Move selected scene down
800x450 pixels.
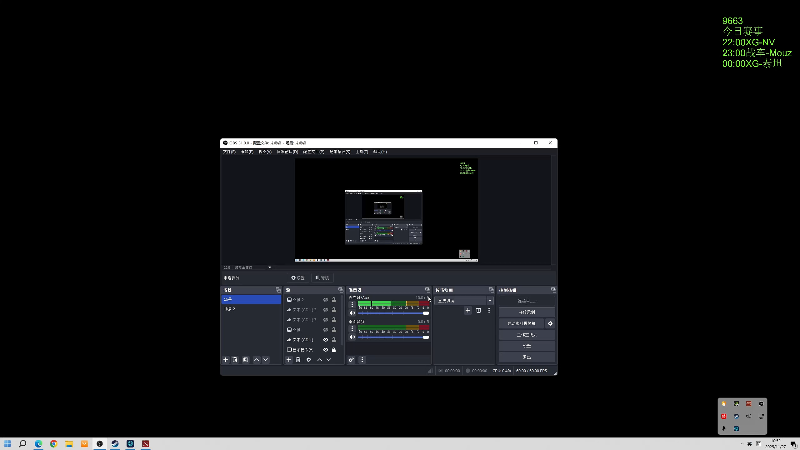coord(266,360)
